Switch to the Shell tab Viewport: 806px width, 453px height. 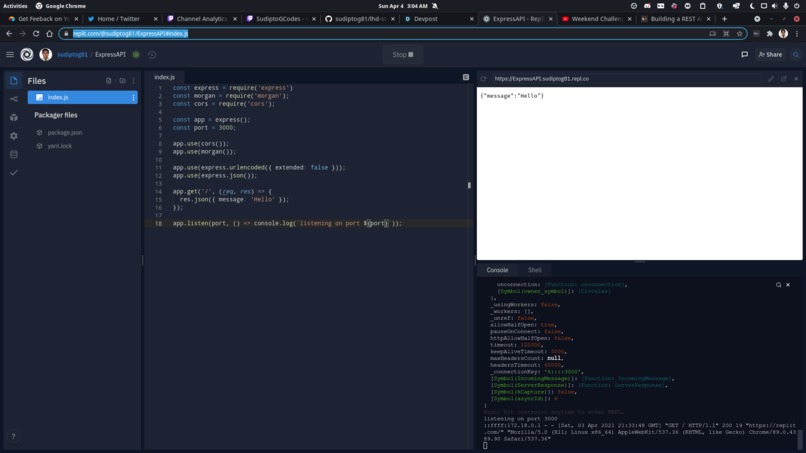535,270
